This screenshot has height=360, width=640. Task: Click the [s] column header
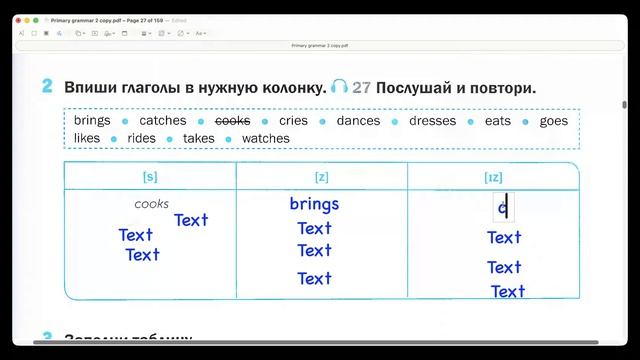pyautogui.click(x=150, y=177)
